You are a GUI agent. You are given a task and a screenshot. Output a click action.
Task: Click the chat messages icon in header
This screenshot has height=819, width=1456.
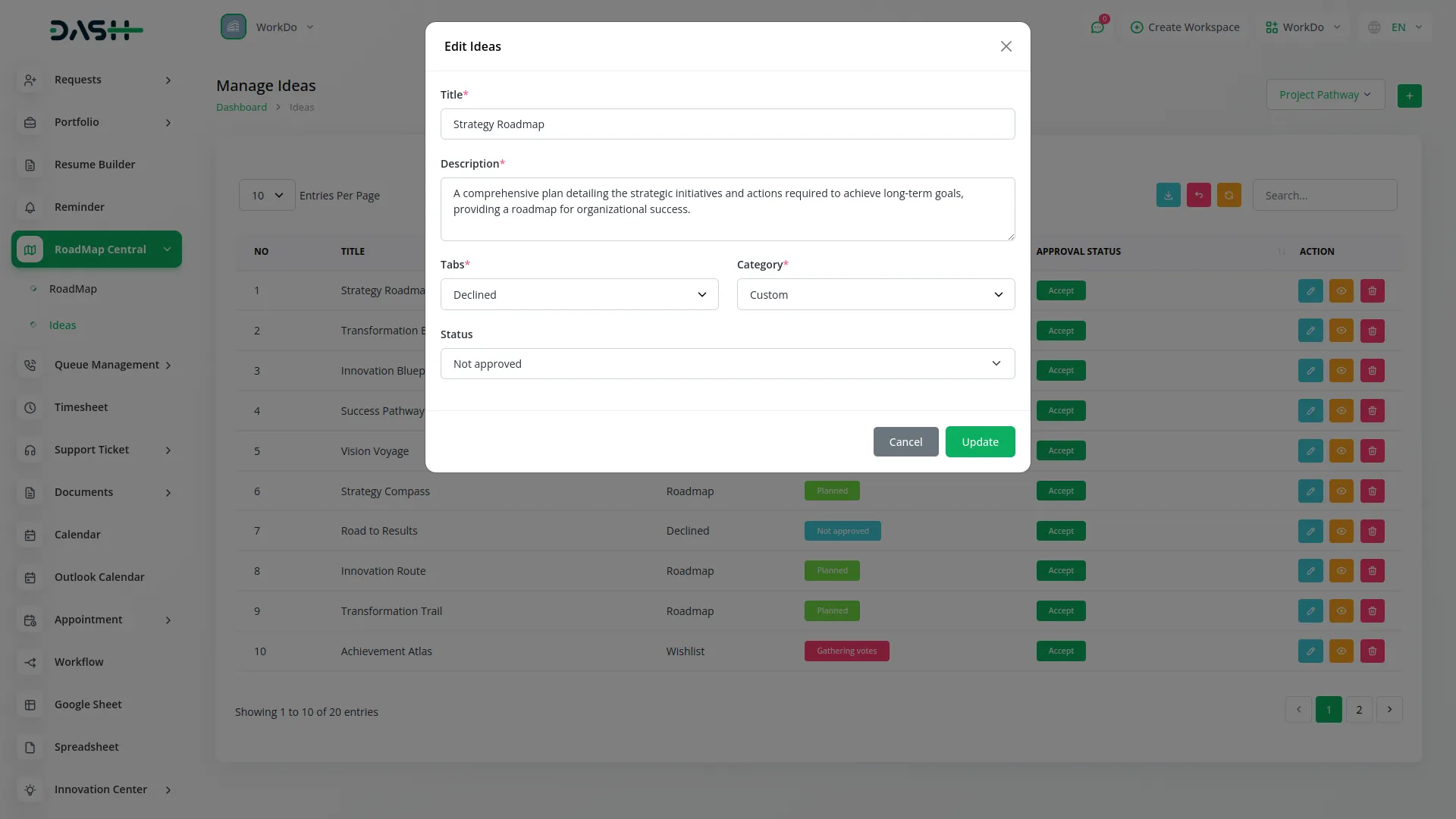(1097, 27)
